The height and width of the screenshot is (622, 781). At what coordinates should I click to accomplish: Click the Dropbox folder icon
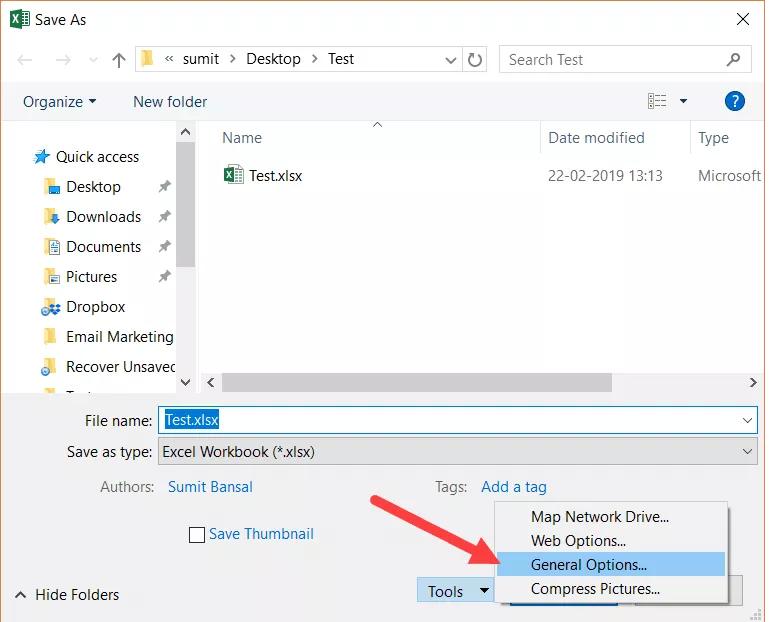tap(50, 307)
